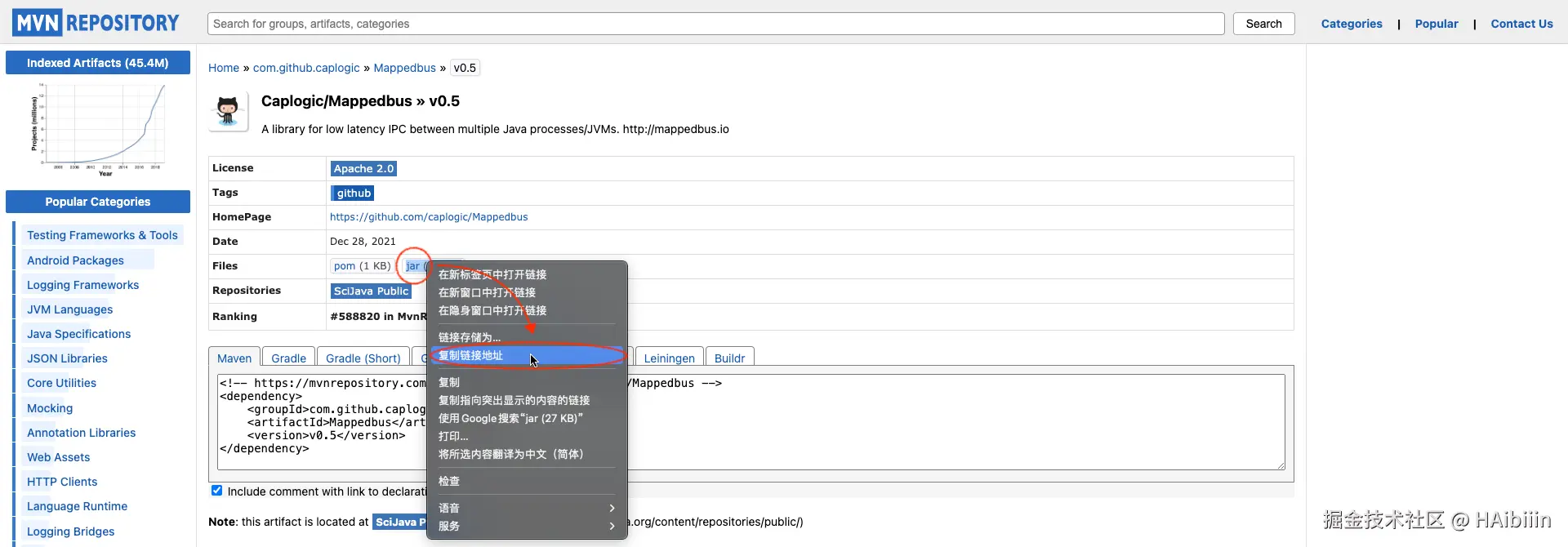
Task: Click the MVN Repository logo
Action: 96,23
